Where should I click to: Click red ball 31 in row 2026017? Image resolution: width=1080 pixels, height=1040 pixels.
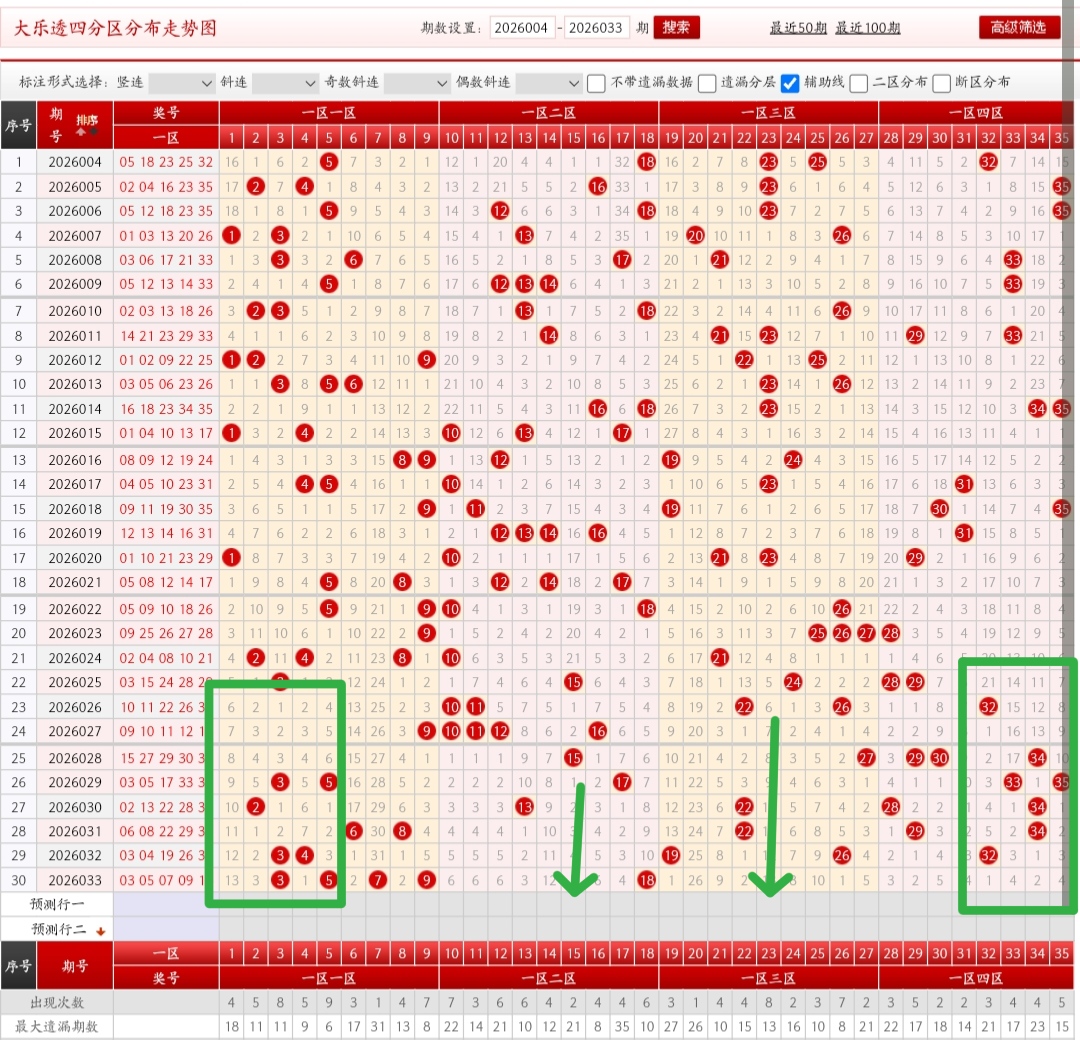click(964, 484)
